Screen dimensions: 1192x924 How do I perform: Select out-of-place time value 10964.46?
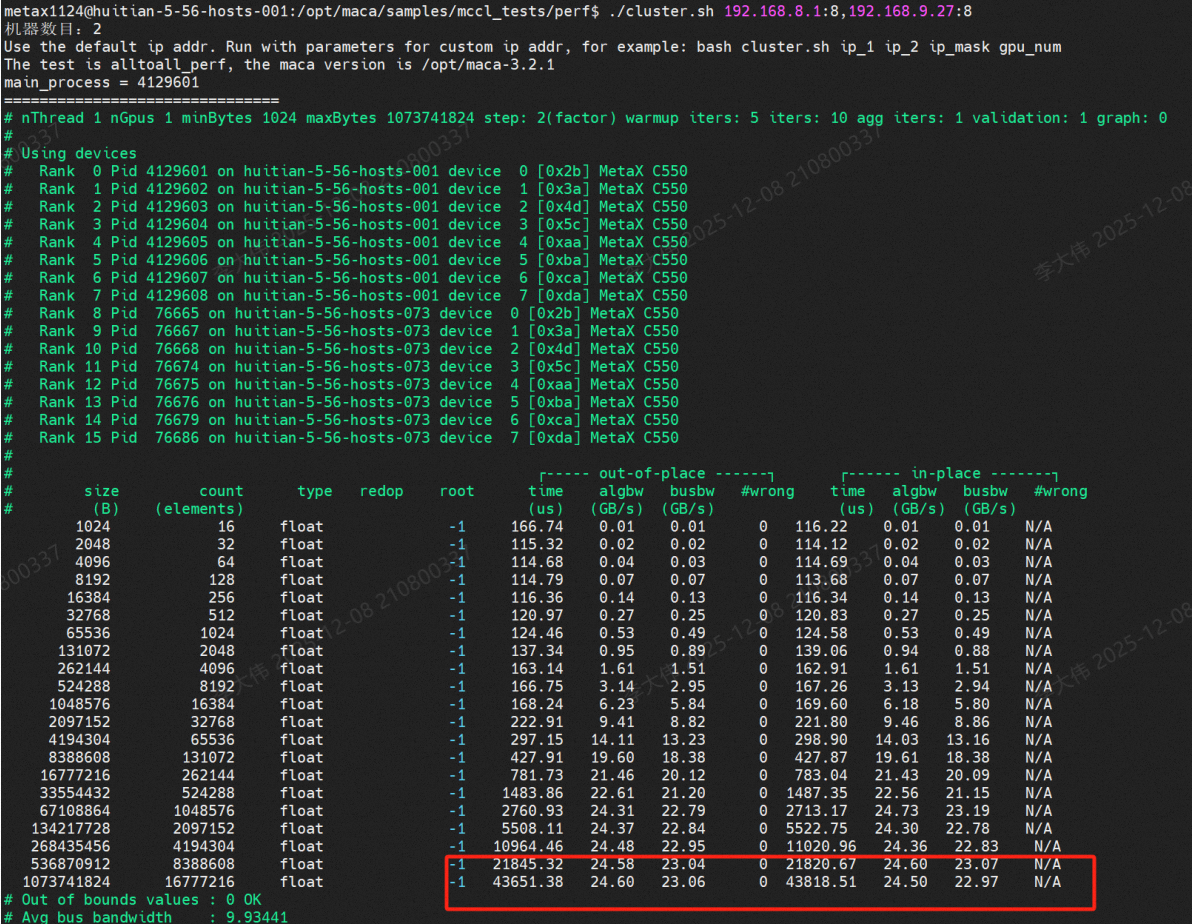pos(528,846)
